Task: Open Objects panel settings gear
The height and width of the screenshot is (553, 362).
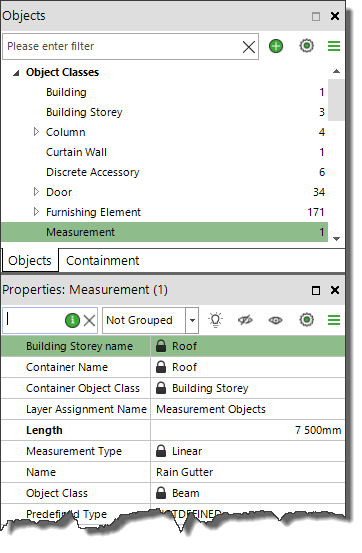Action: (x=306, y=46)
